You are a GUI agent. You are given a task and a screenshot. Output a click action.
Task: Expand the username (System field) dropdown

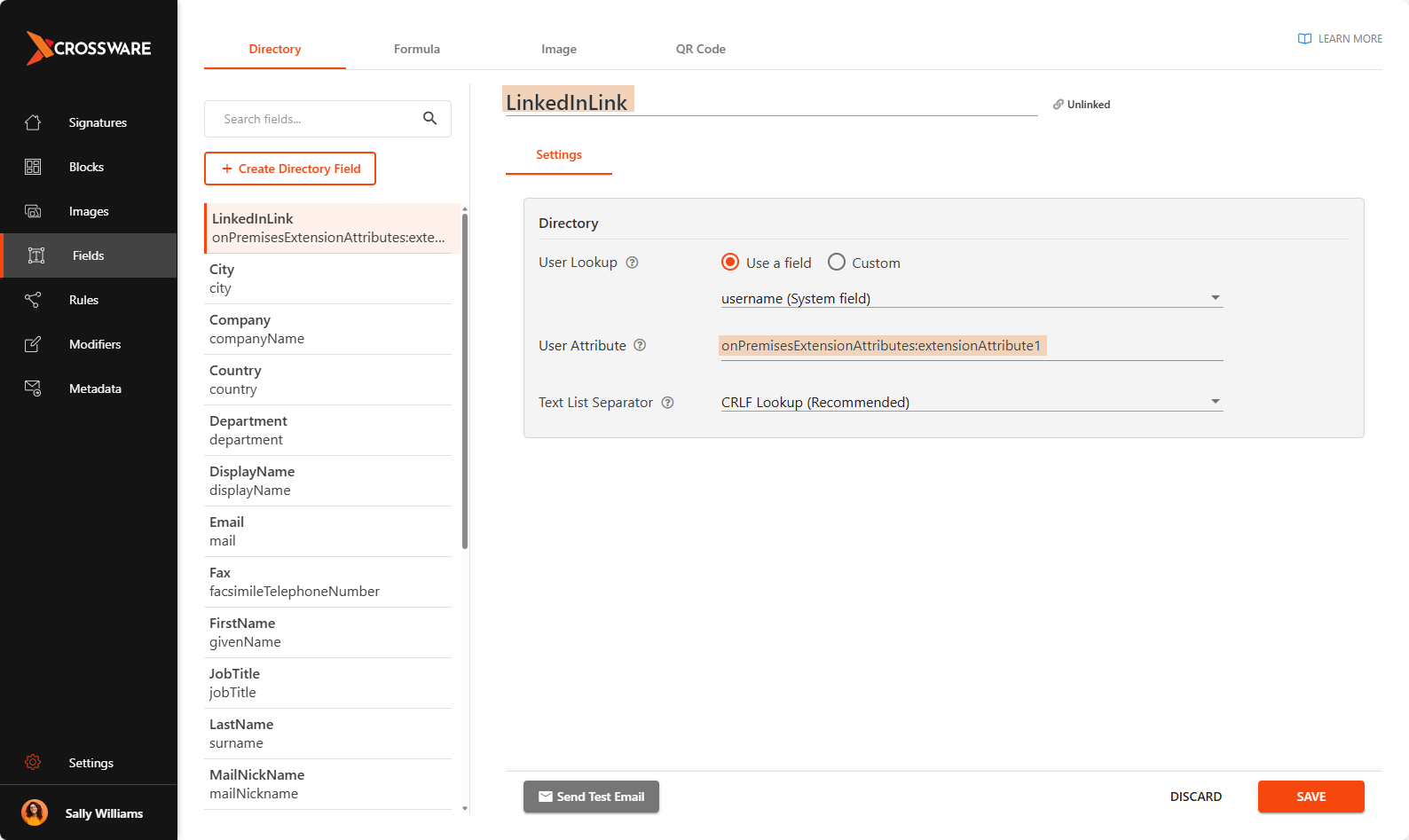click(x=1215, y=298)
